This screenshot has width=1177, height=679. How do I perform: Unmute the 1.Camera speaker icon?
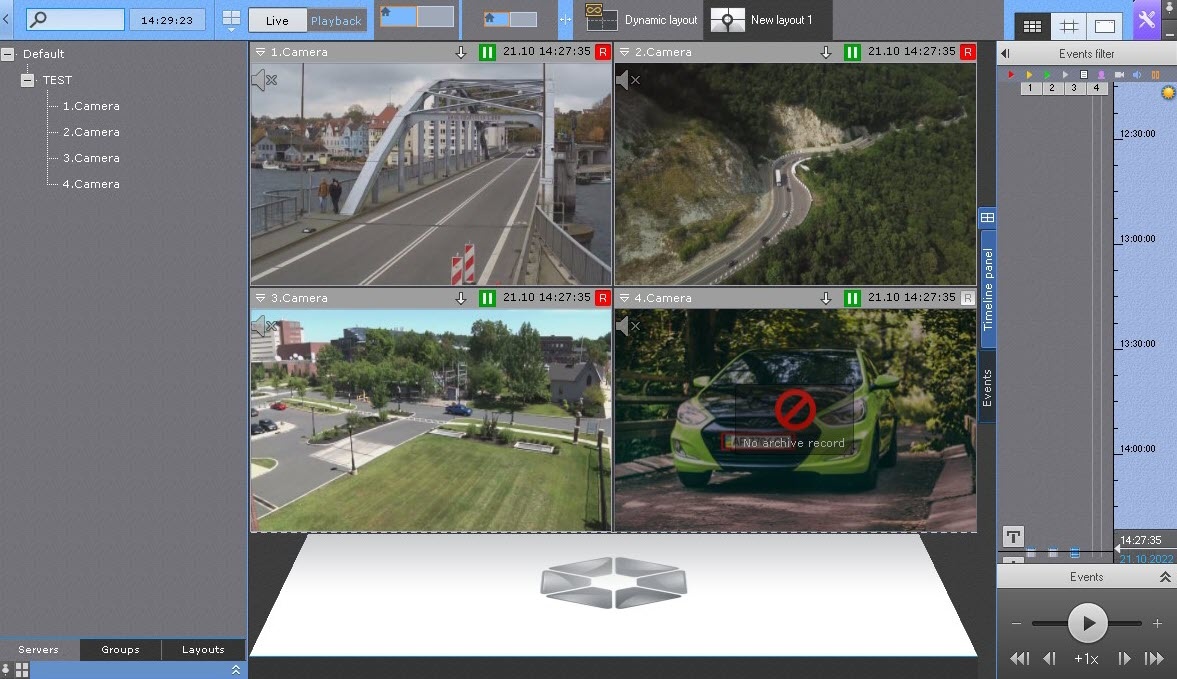click(x=264, y=80)
